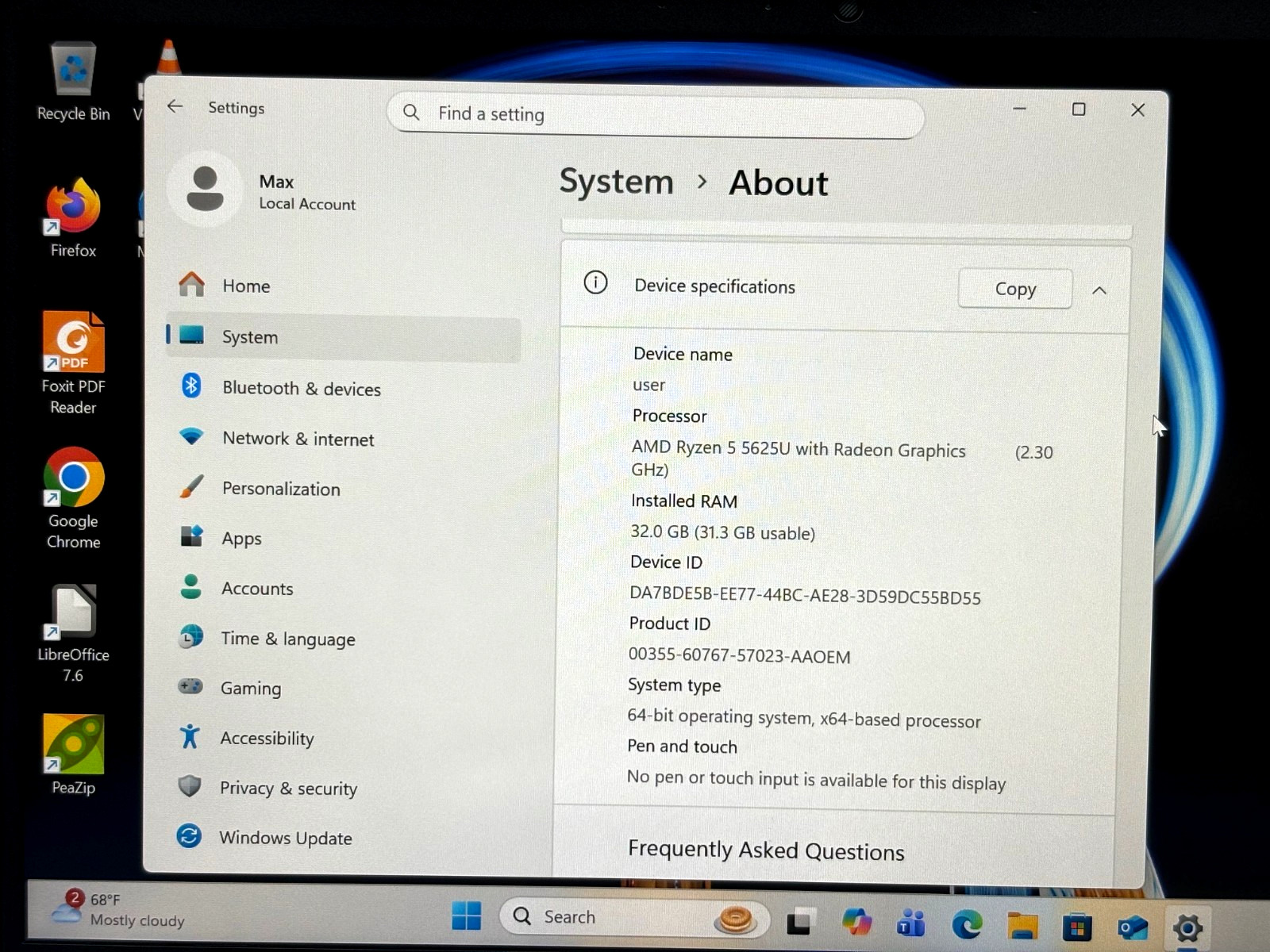Open Microsoft Teams from the taskbar
1270x952 pixels.
click(911, 923)
